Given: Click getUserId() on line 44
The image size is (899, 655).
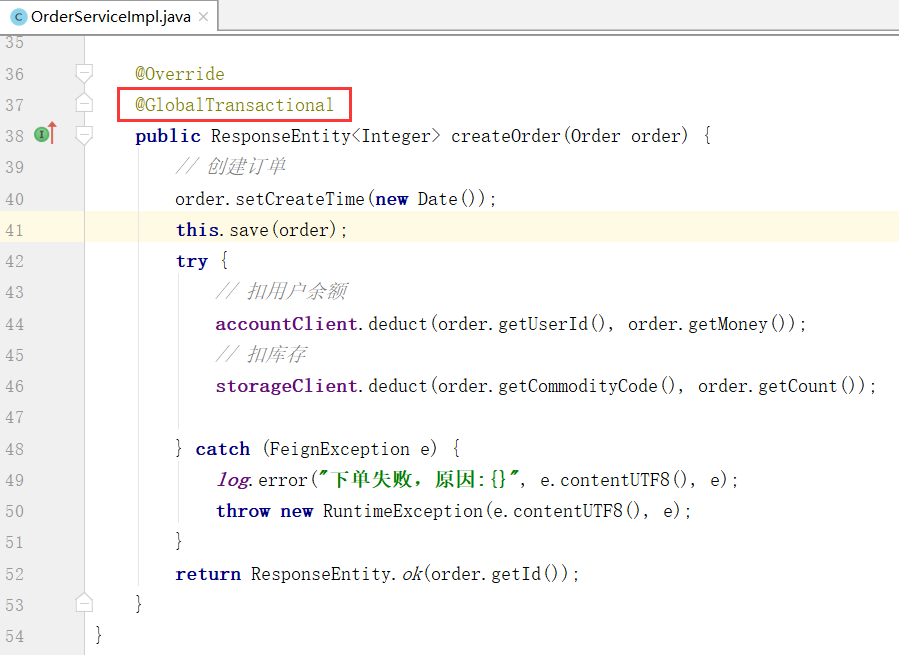Looking at the screenshot, I should (552, 324).
